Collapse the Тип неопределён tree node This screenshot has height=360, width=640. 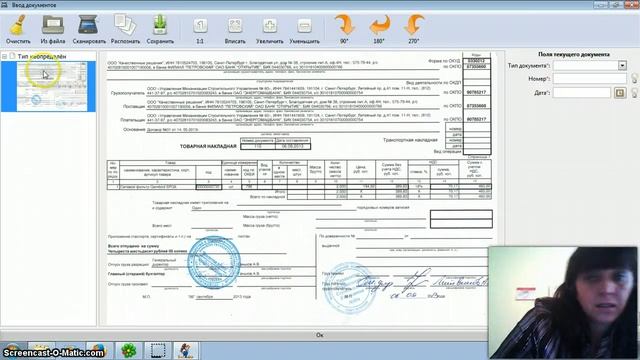point(4,56)
